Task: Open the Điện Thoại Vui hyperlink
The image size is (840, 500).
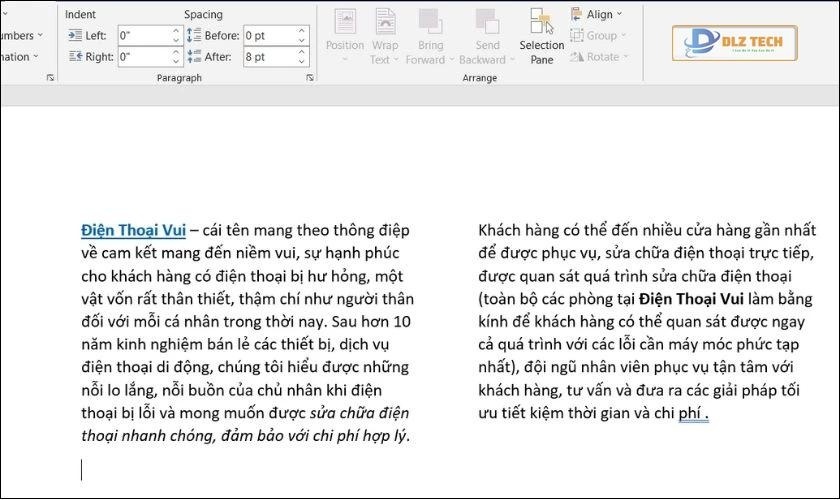Action: (x=133, y=228)
